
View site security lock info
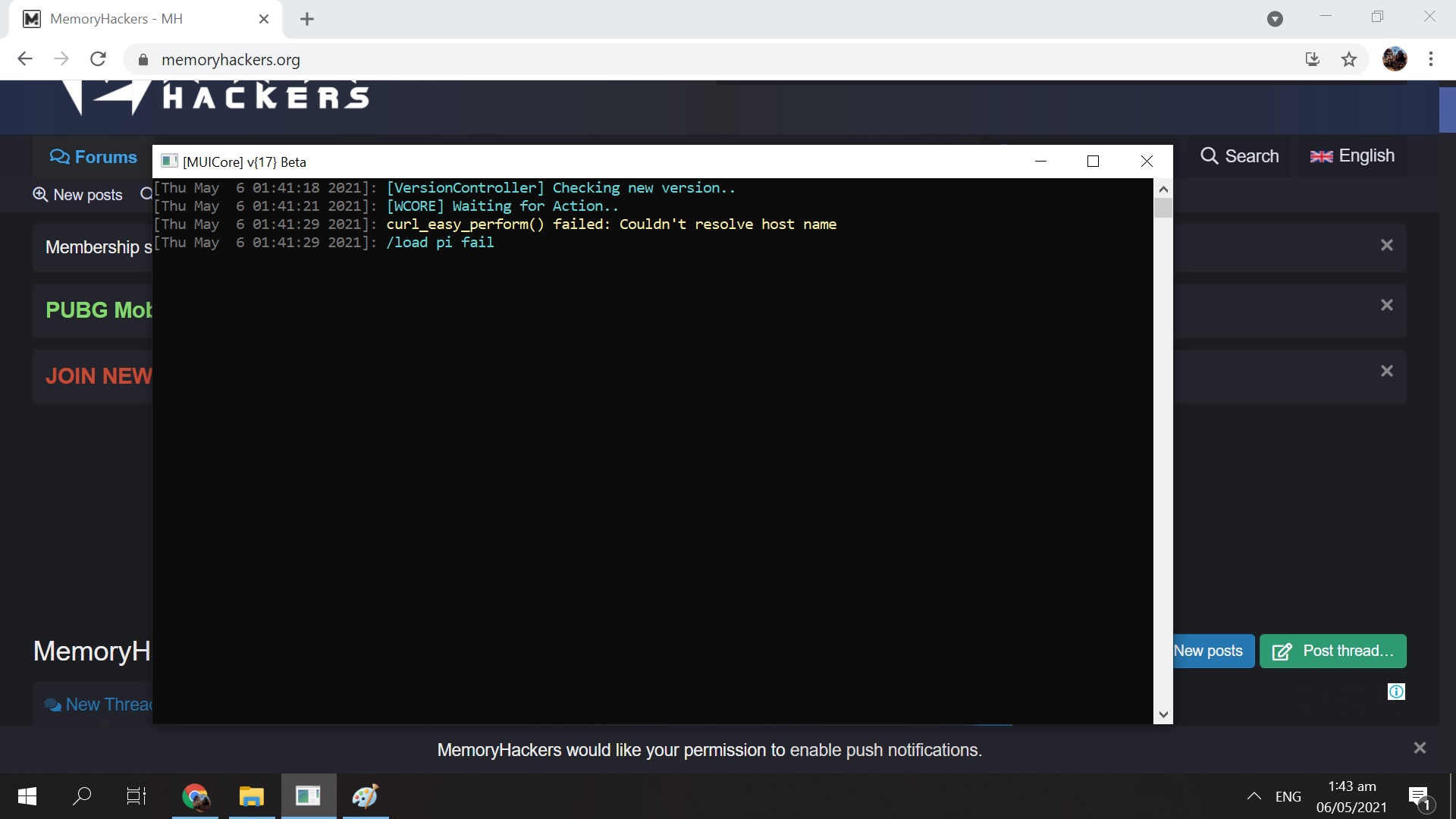coord(143,60)
